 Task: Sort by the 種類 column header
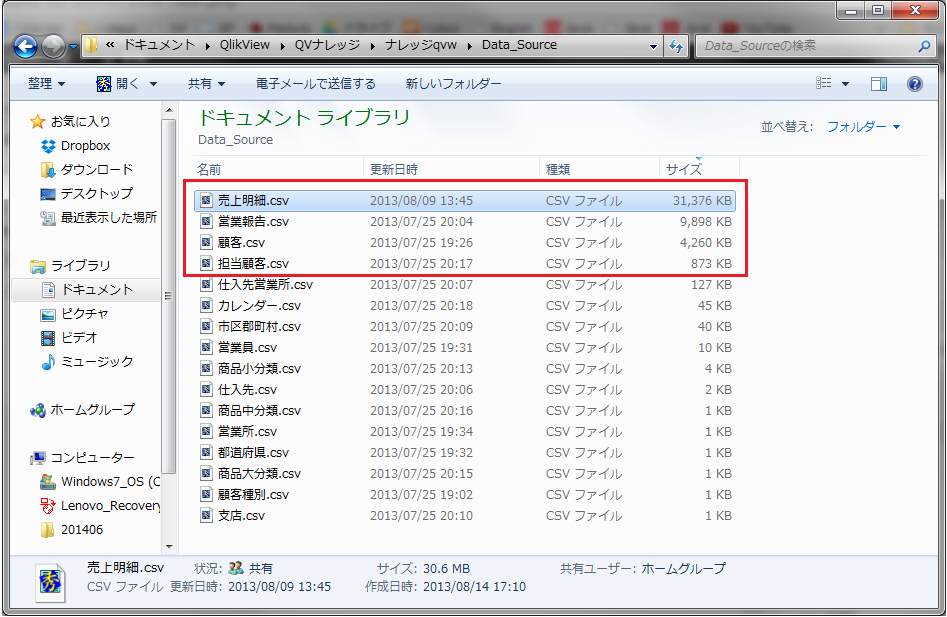click(x=599, y=170)
